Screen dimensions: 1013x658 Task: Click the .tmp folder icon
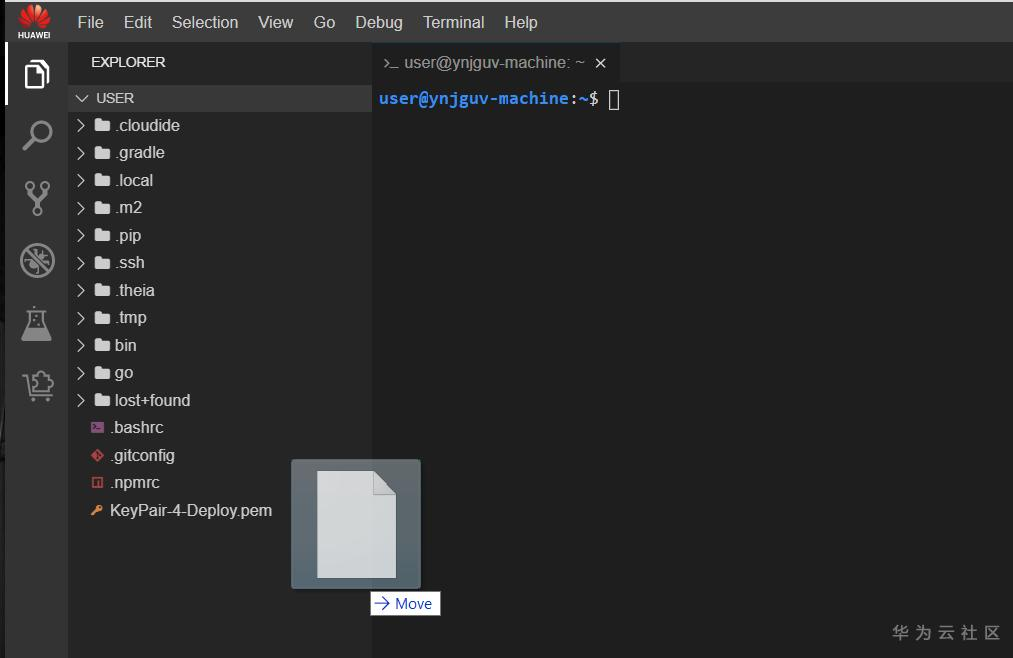pos(102,318)
